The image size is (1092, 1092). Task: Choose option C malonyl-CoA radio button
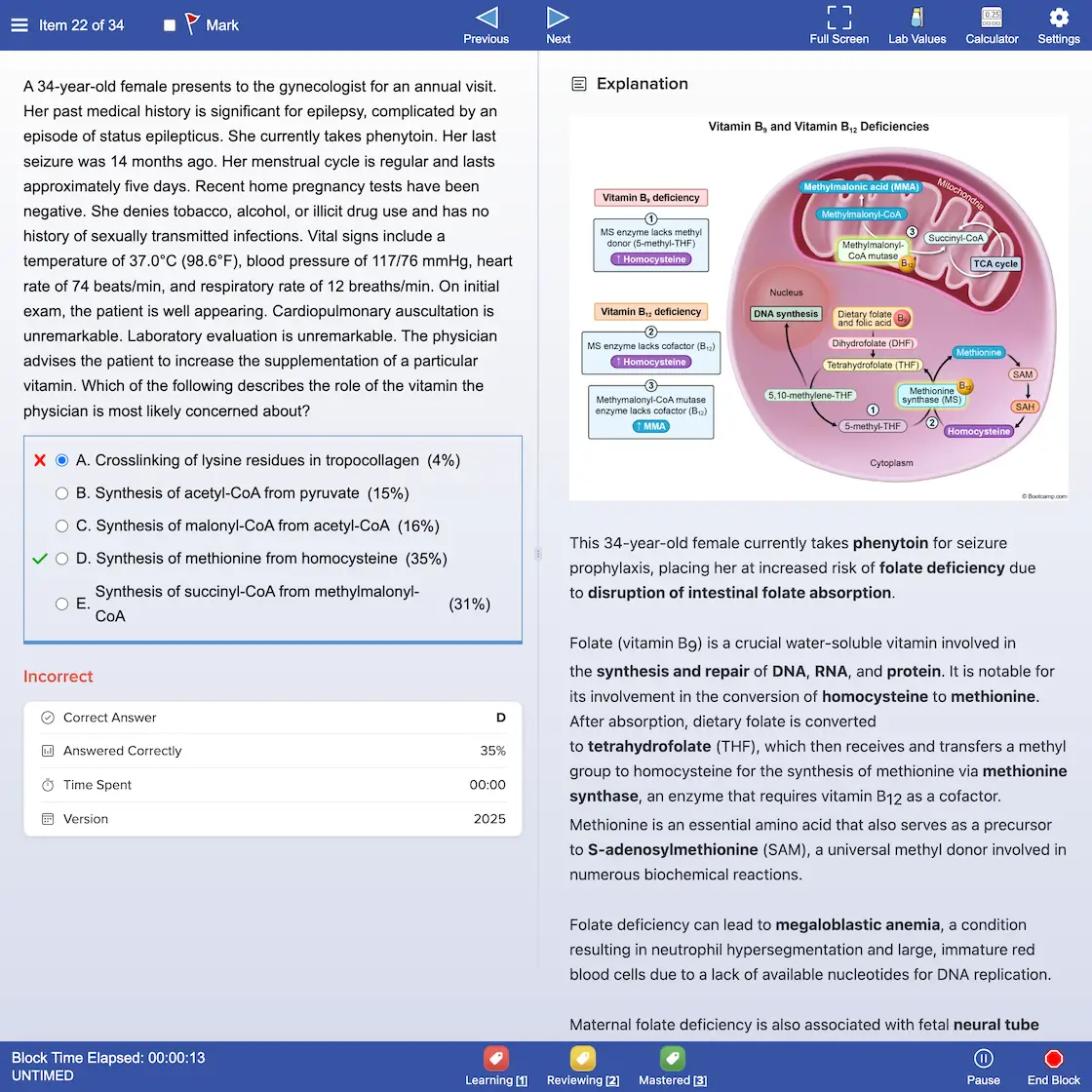pos(62,526)
